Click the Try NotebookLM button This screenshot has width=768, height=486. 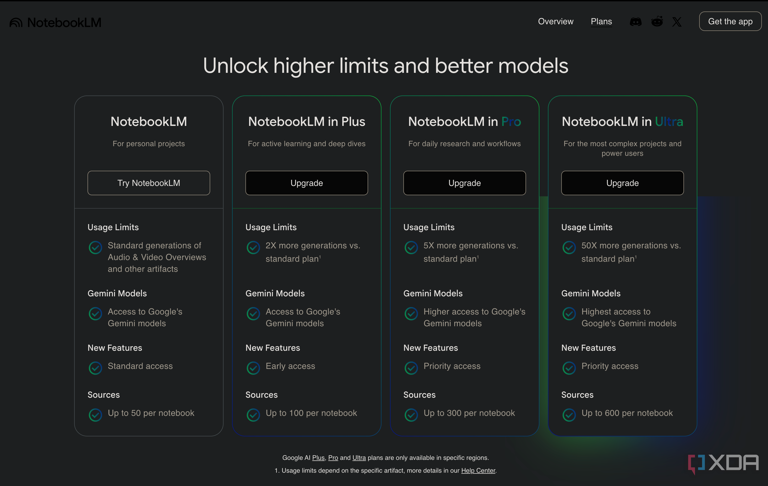click(x=149, y=183)
